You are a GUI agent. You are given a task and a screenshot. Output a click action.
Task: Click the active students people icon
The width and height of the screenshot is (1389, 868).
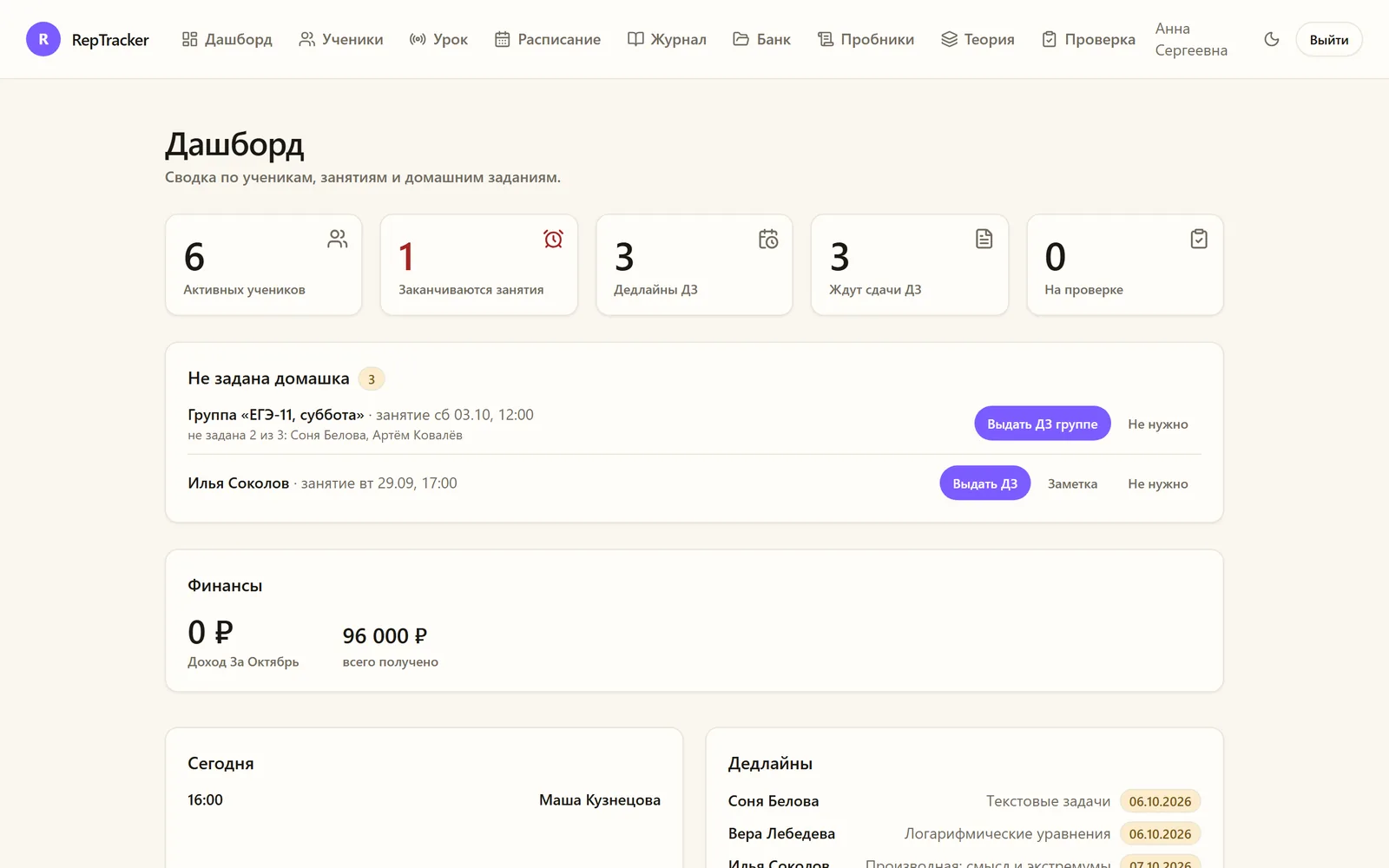tap(338, 239)
